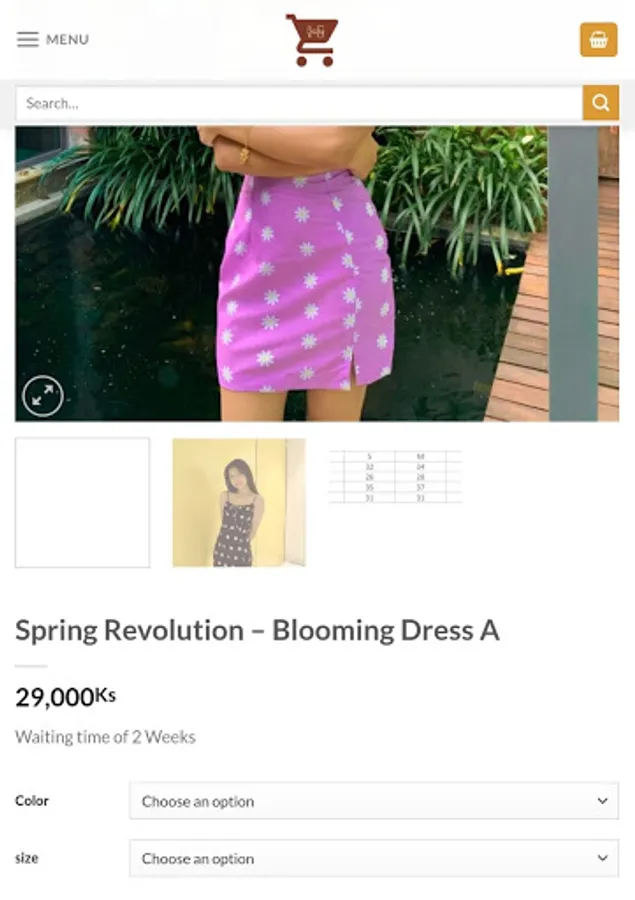Open the size option dropdown
The height and width of the screenshot is (900, 635).
coord(374,858)
